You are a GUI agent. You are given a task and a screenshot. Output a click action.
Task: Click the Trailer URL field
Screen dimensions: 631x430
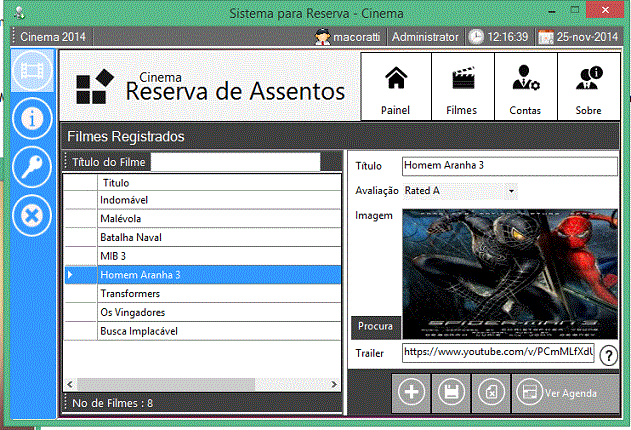point(498,353)
